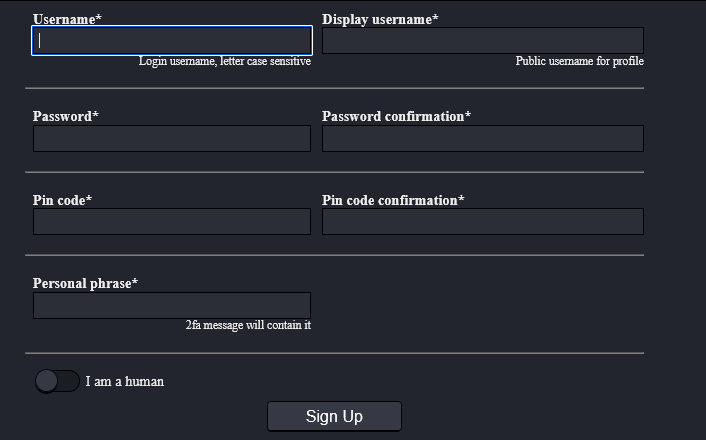706x440 pixels.
Task: Click the "Login username, letter case sensitive" hint
Action: click(x=225, y=62)
